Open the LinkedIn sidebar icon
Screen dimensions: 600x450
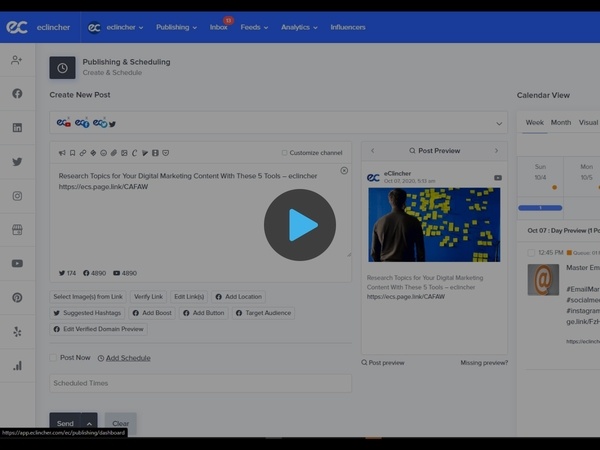pyautogui.click(x=17, y=127)
